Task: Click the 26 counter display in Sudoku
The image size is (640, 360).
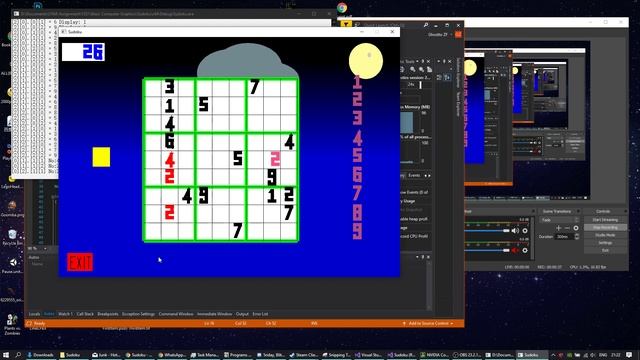Action: [83, 52]
